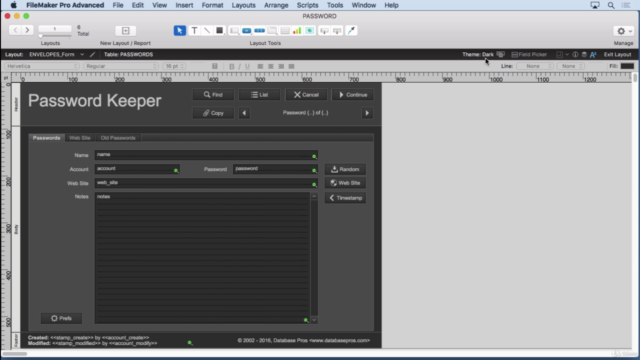
Task: Open the Regular font style dropdown
Action: [121, 66]
